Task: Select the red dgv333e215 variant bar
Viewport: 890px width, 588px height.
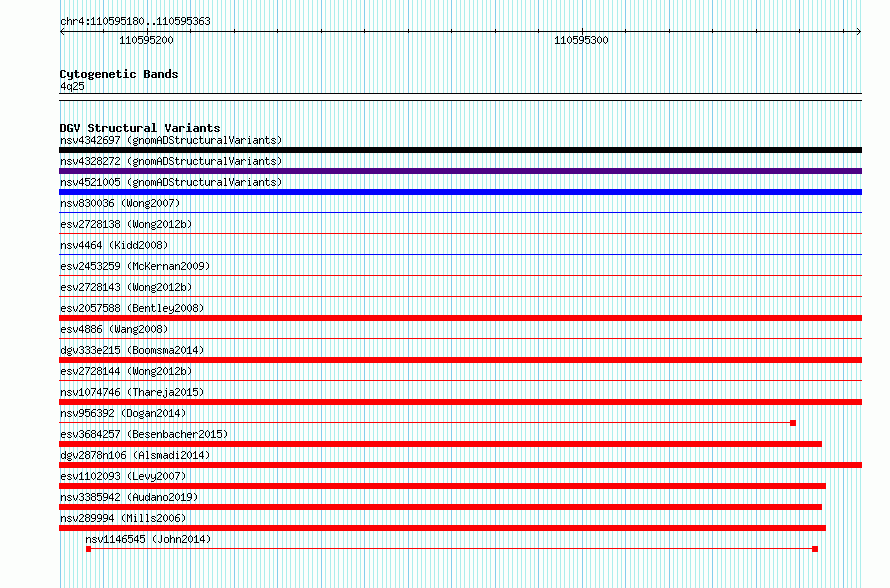Action: tap(460, 360)
